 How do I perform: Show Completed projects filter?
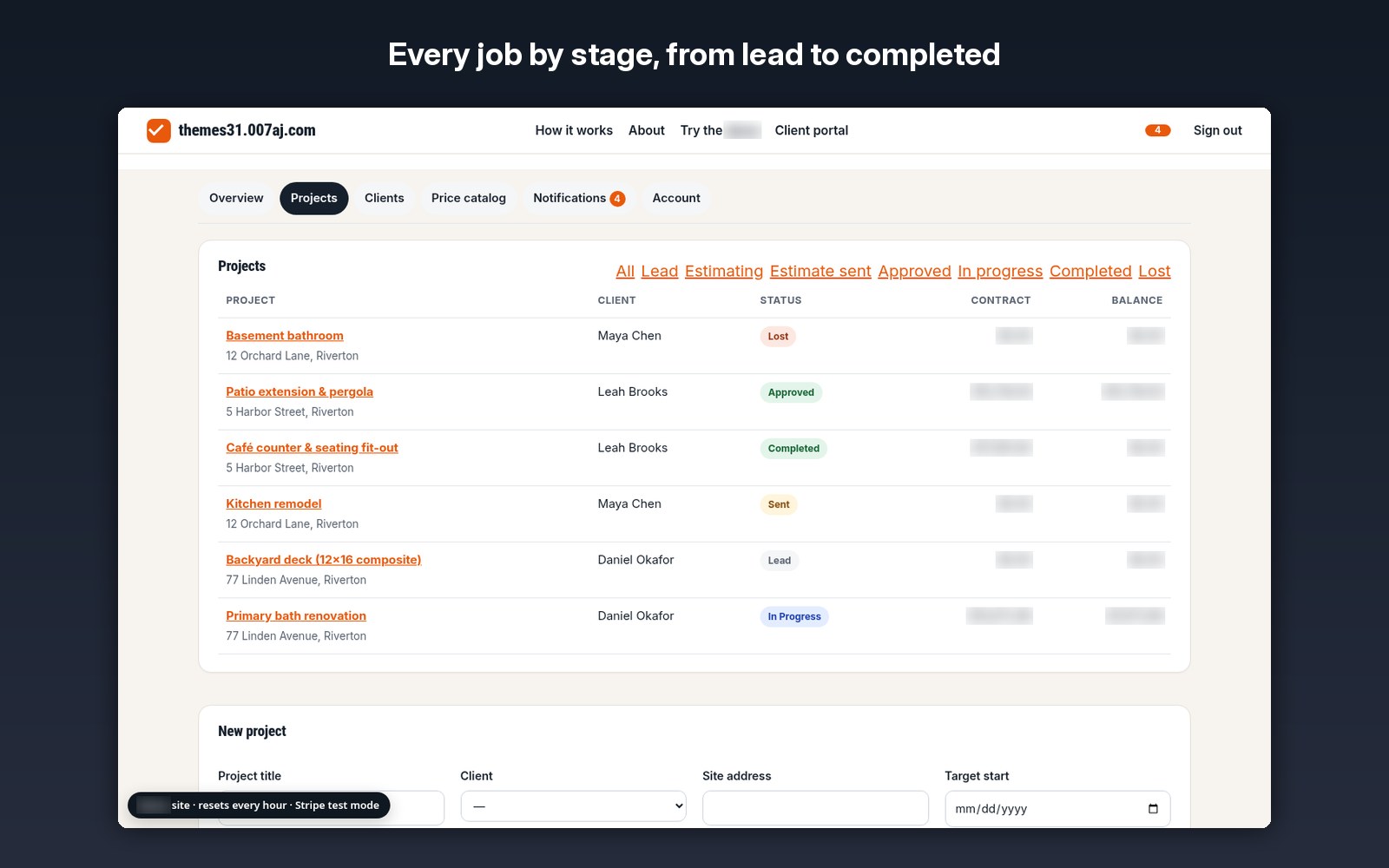[1090, 271]
